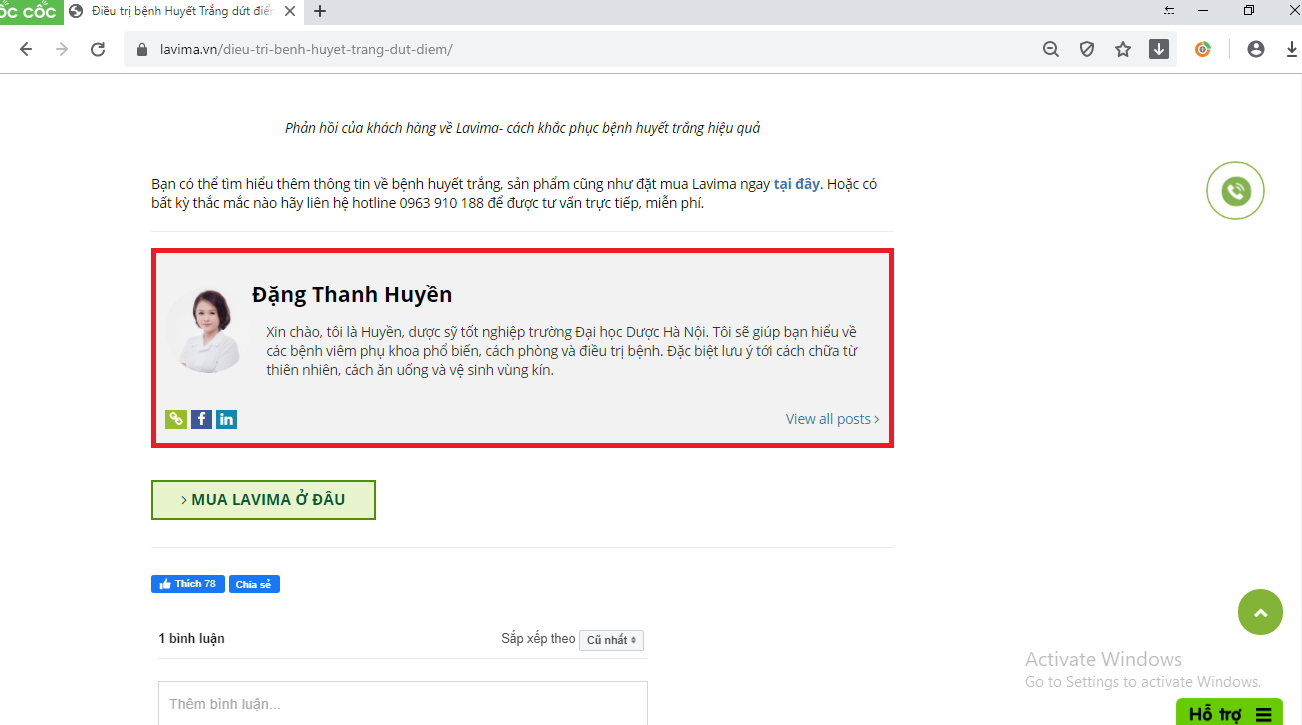The image size is (1302, 725).
Task: Open the Cốc Cốc browser logo menu
Action: click(31, 11)
